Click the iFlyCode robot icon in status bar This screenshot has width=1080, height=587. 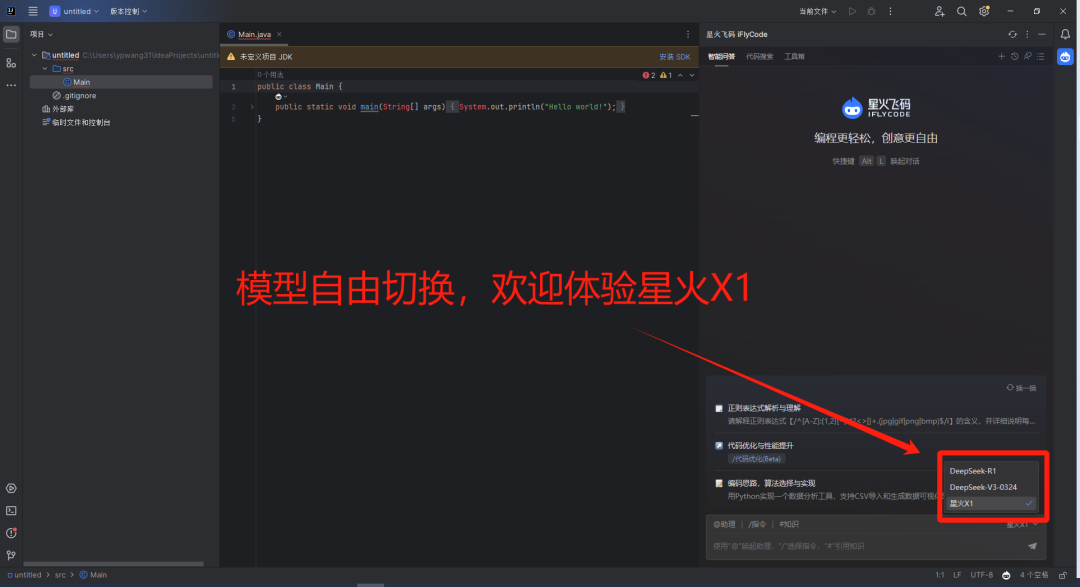click(x=1006, y=575)
